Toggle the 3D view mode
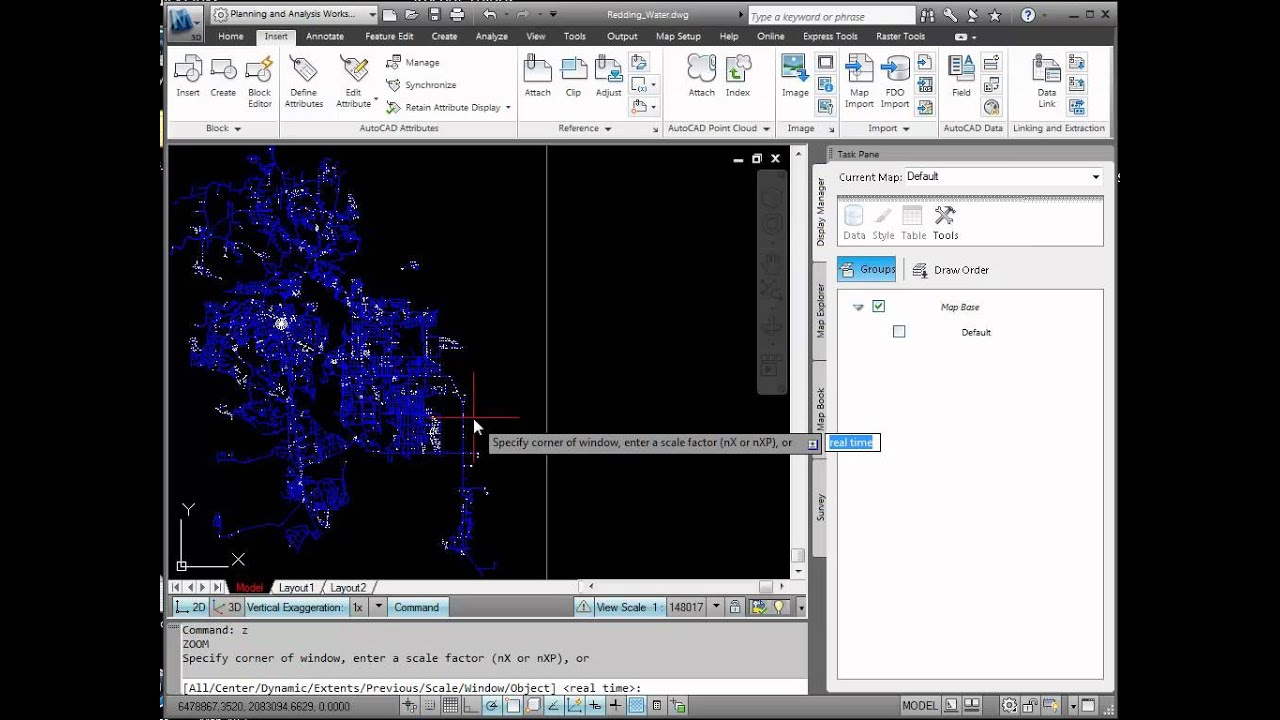This screenshot has width=1280, height=720. (227, 607)
